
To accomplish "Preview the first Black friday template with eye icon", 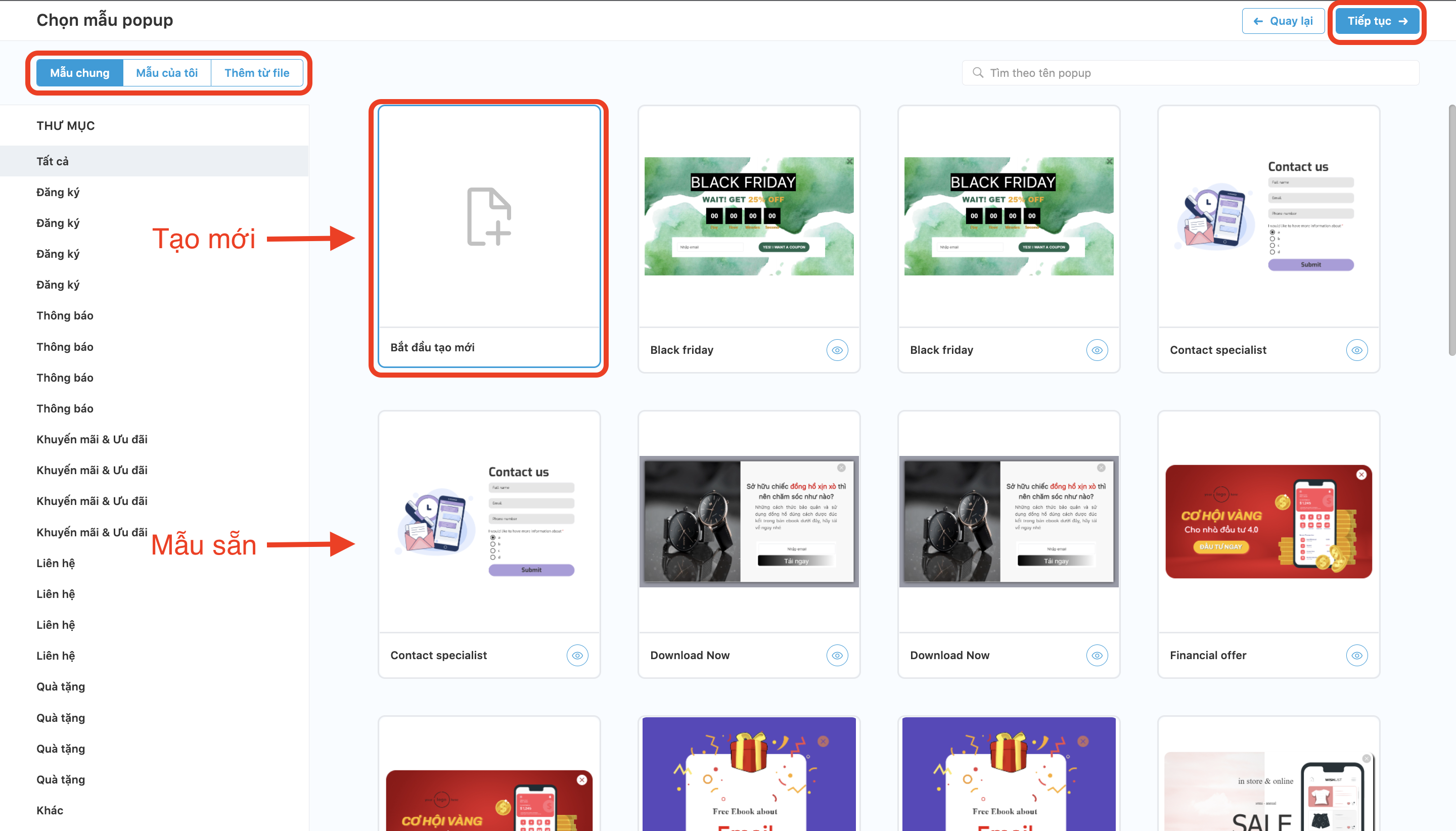I will (837, 350).
